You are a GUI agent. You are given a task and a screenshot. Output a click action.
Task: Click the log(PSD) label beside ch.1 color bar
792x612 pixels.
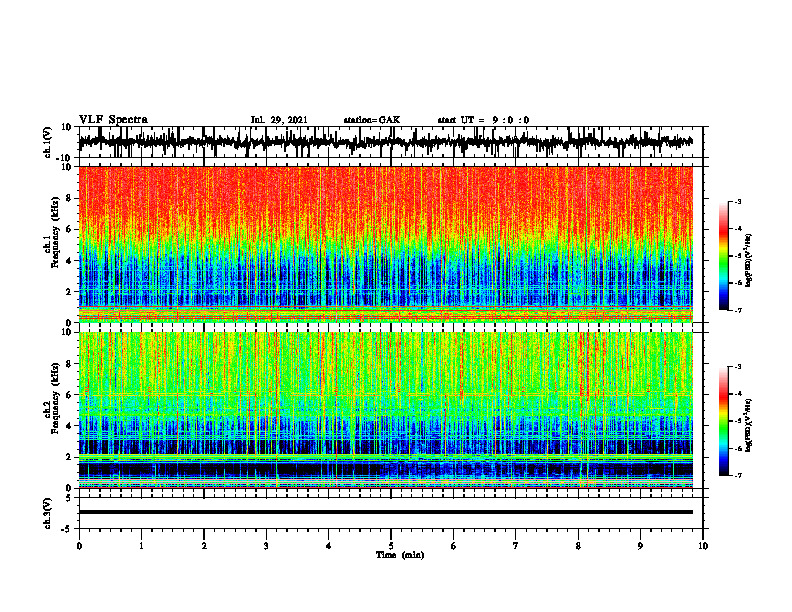tap(749, 261)
